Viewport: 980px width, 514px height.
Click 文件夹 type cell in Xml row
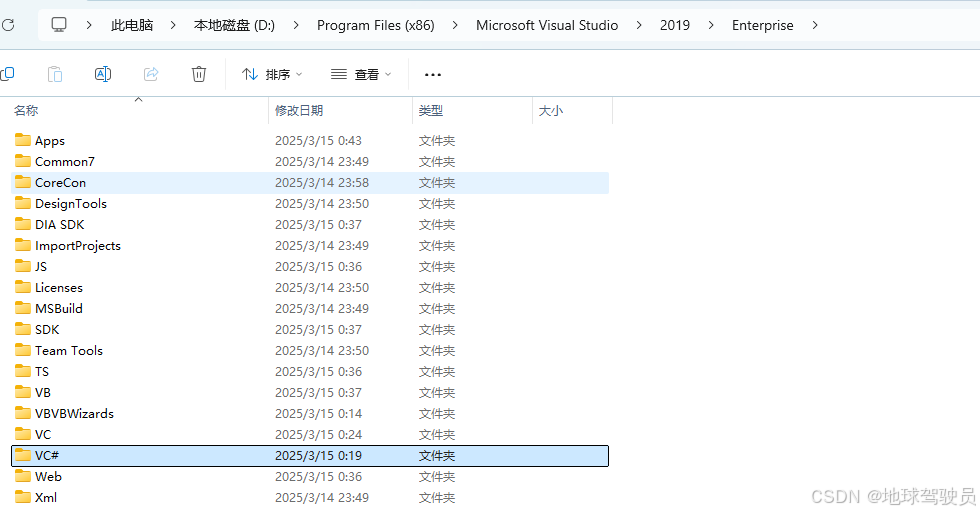coord(437,498)
